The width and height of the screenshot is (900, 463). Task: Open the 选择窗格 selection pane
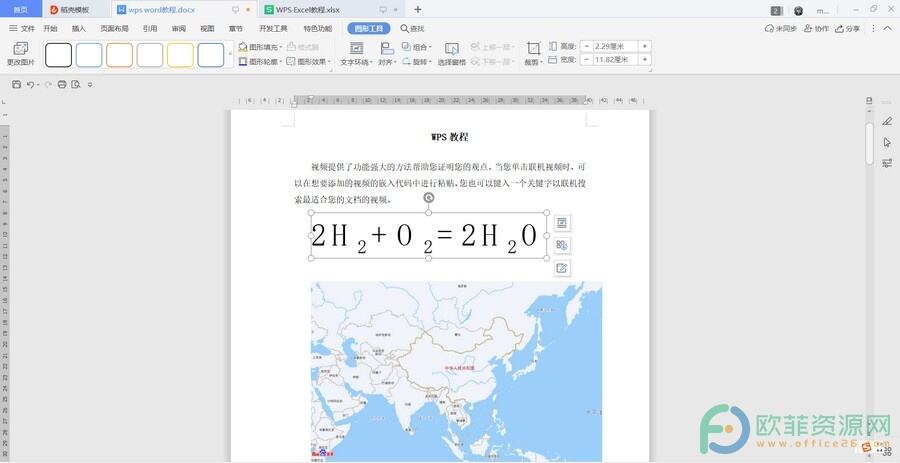pyautogui.click(x=452, y=54)
